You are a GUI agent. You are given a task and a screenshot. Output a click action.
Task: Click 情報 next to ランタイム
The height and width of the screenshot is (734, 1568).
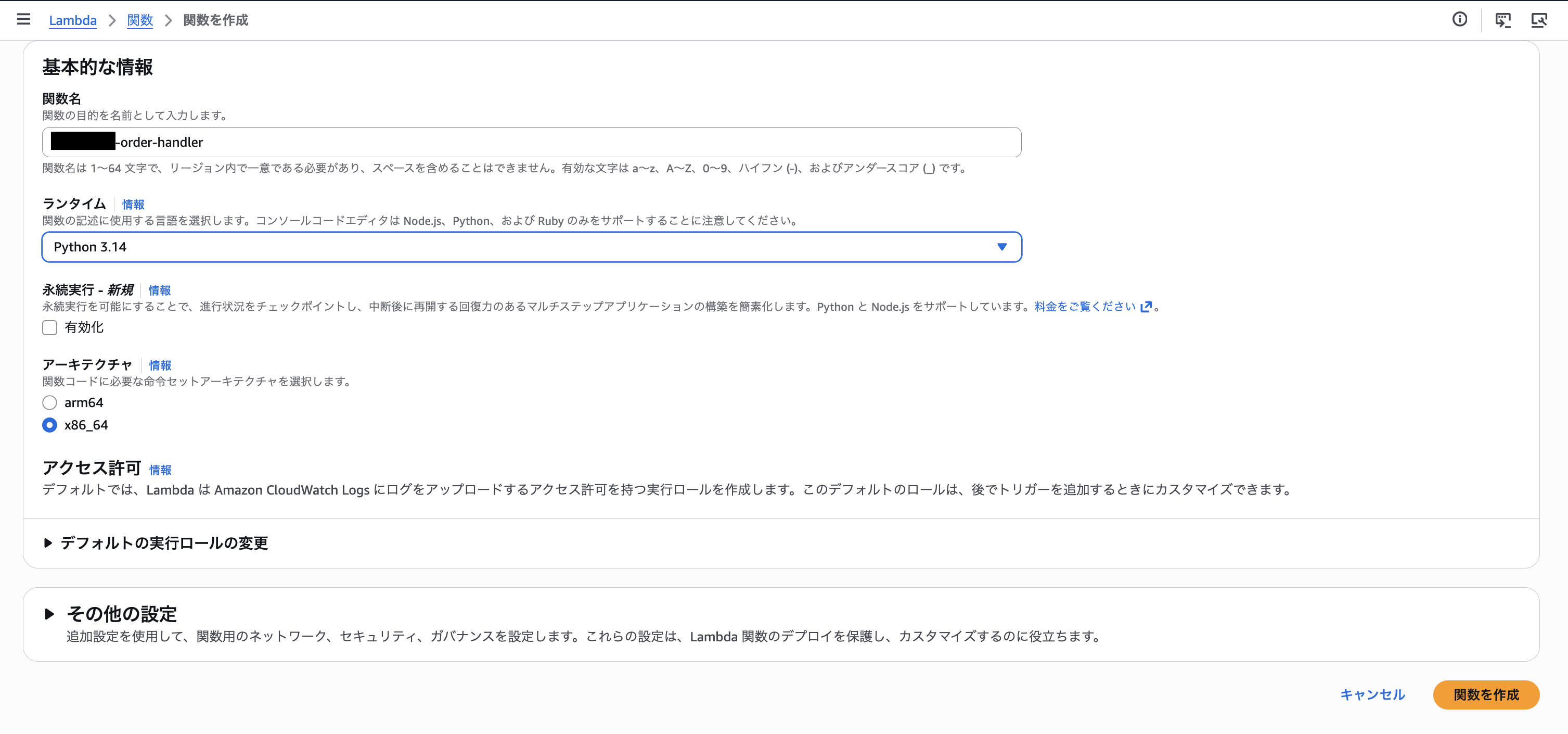coord(133,205)
